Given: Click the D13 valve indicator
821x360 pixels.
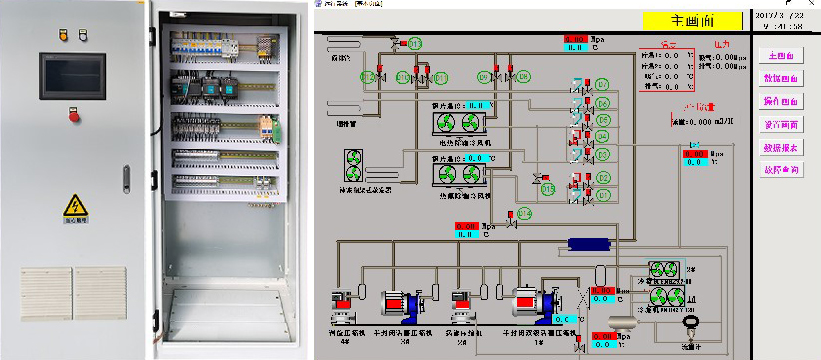Looking at the screenshot, I should pos(415,44).
